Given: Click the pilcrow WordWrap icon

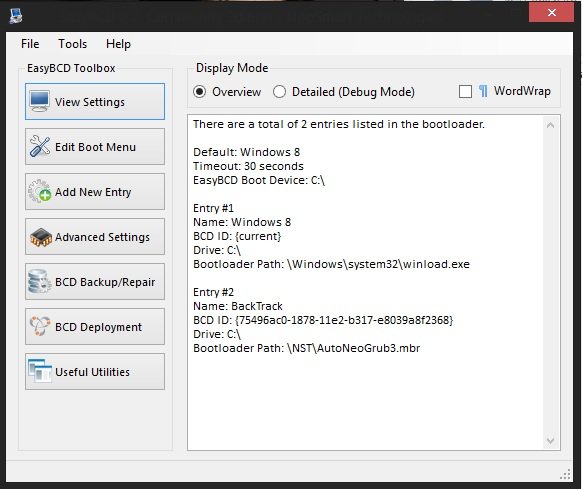Looking at the screenshot, I should (x=483, y=91).
